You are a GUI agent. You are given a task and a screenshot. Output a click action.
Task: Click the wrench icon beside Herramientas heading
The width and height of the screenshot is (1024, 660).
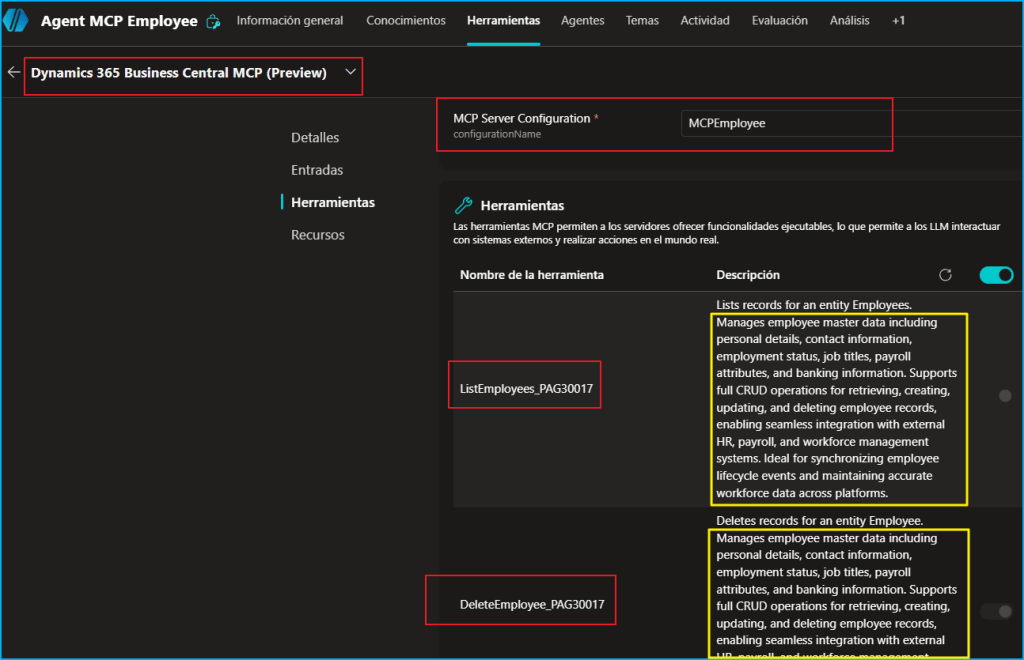coord(463,205)
